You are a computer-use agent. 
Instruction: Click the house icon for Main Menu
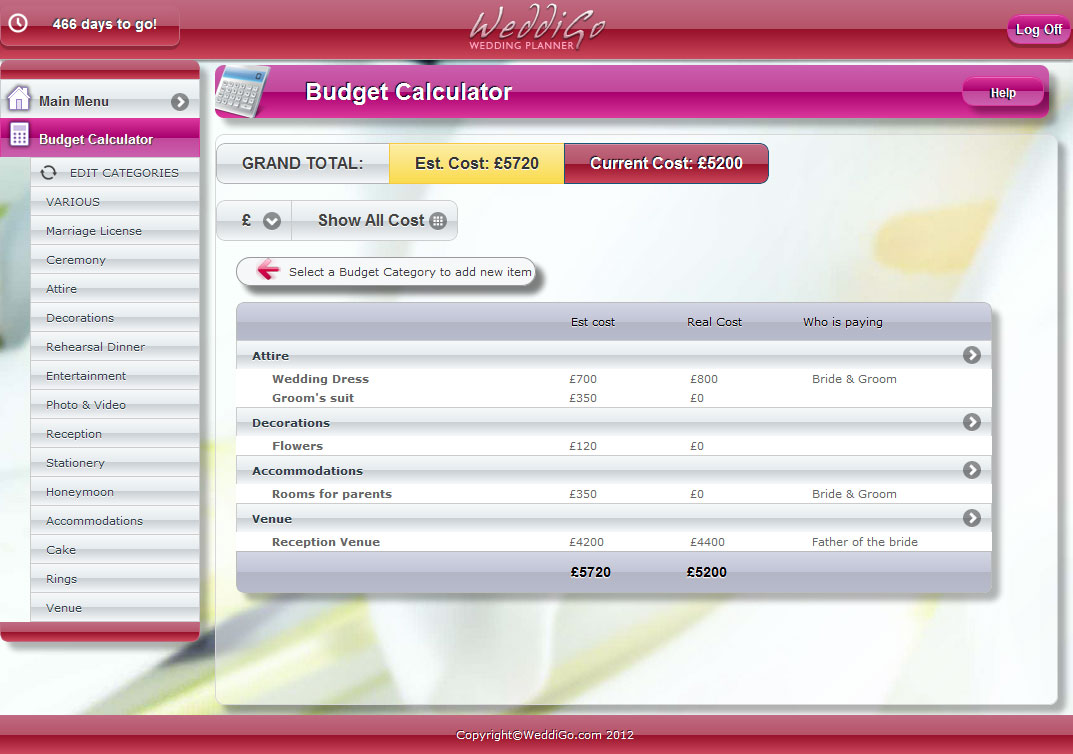pos(18,99)
